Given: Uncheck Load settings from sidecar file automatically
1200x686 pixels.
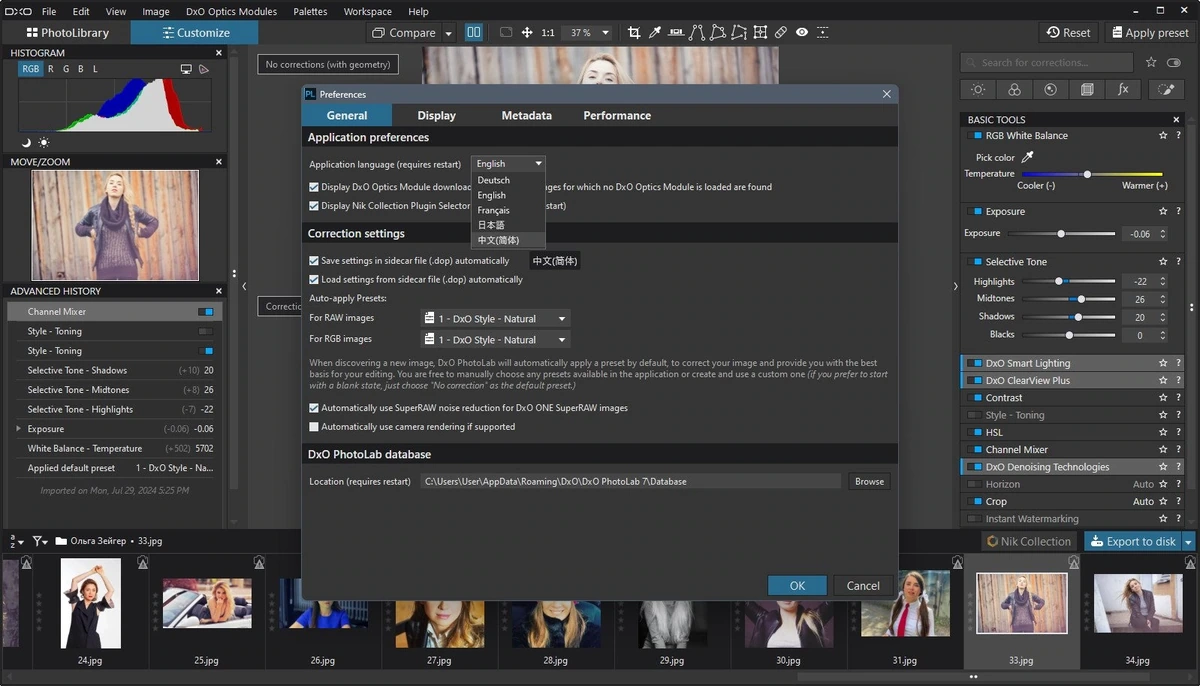Looking at the screenshot, I should click(x=314, y=280).
